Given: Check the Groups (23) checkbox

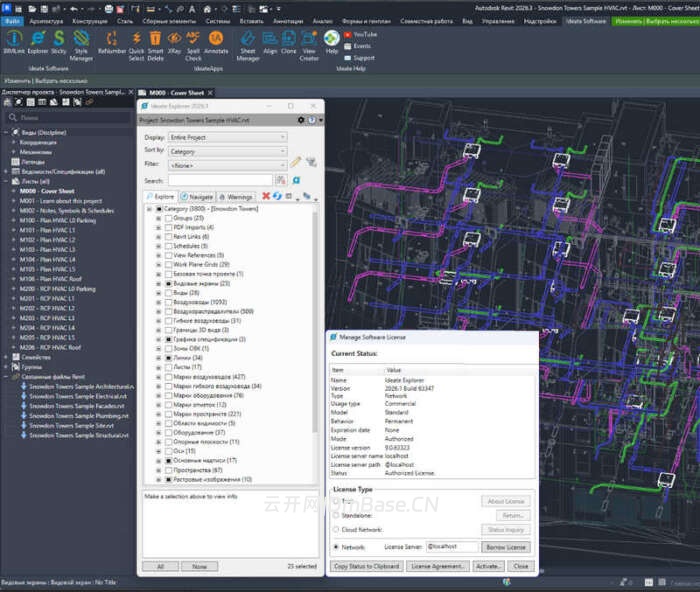Looking at the screenshot, I should click(x=168, y=218).
